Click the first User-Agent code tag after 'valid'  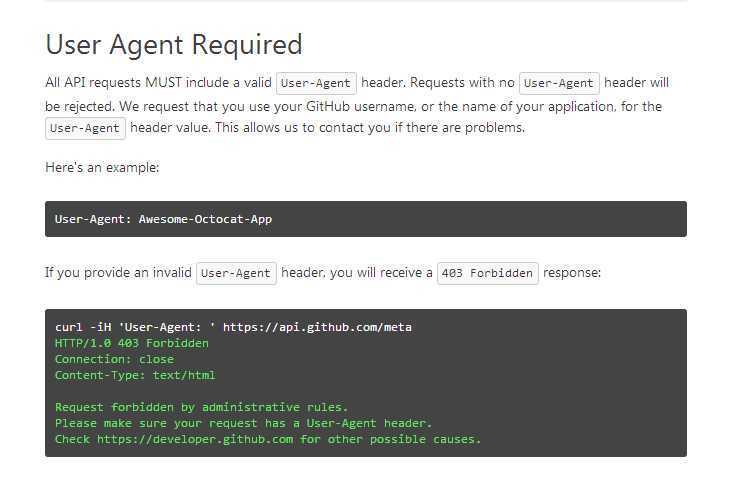316,83
